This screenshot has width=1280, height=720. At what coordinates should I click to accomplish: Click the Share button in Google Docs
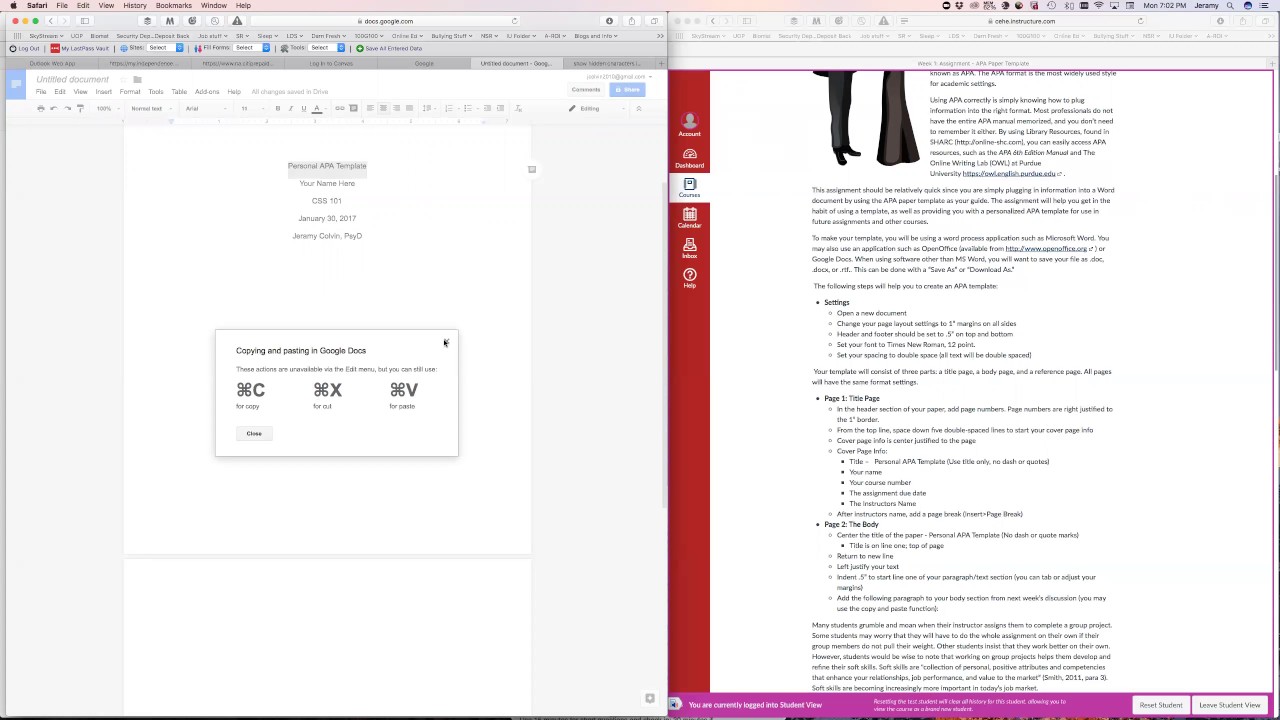[627, 90]
